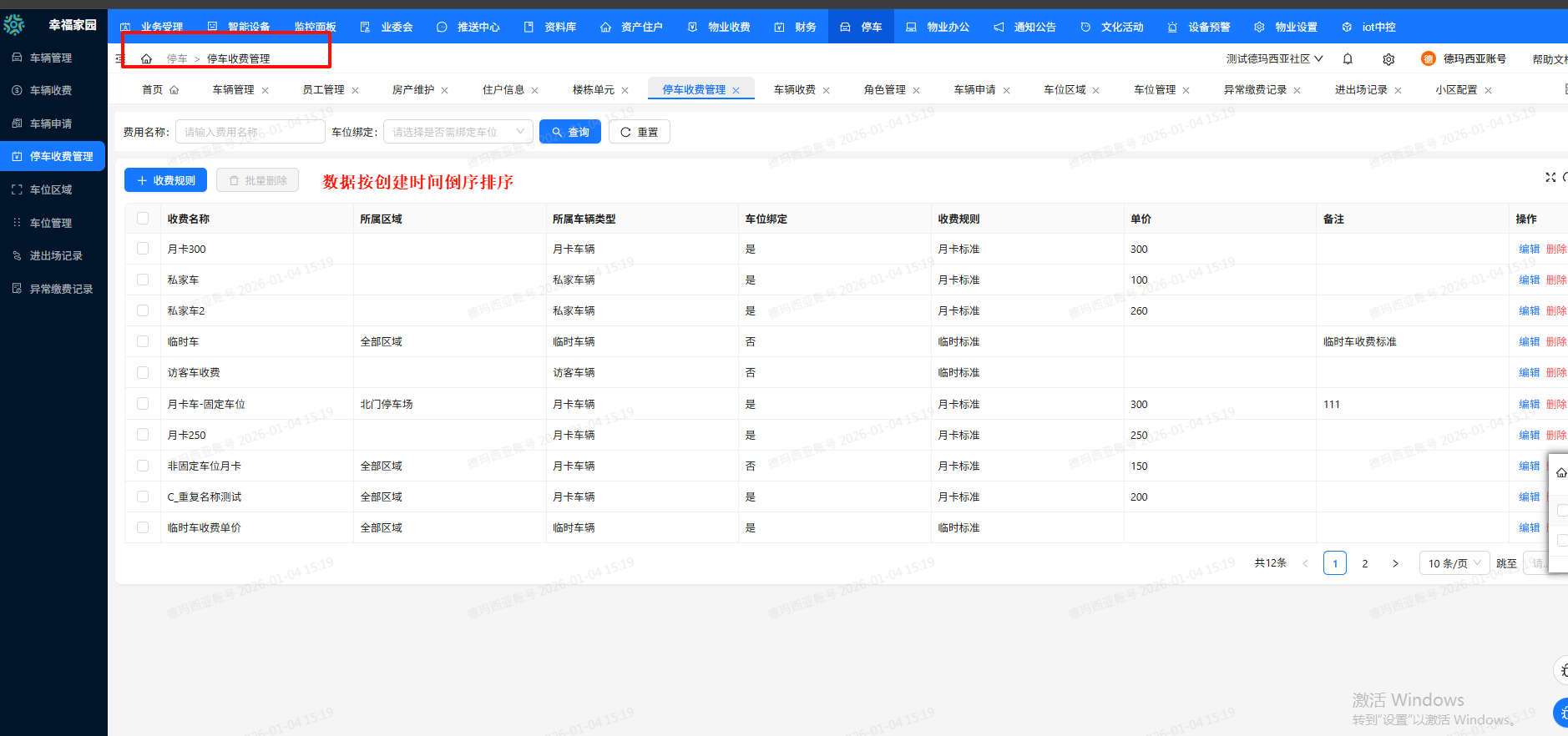Expand the 车位绑定 dropdown filter
The width and height of the screenshot is (1568, 736).
[458, 132]
